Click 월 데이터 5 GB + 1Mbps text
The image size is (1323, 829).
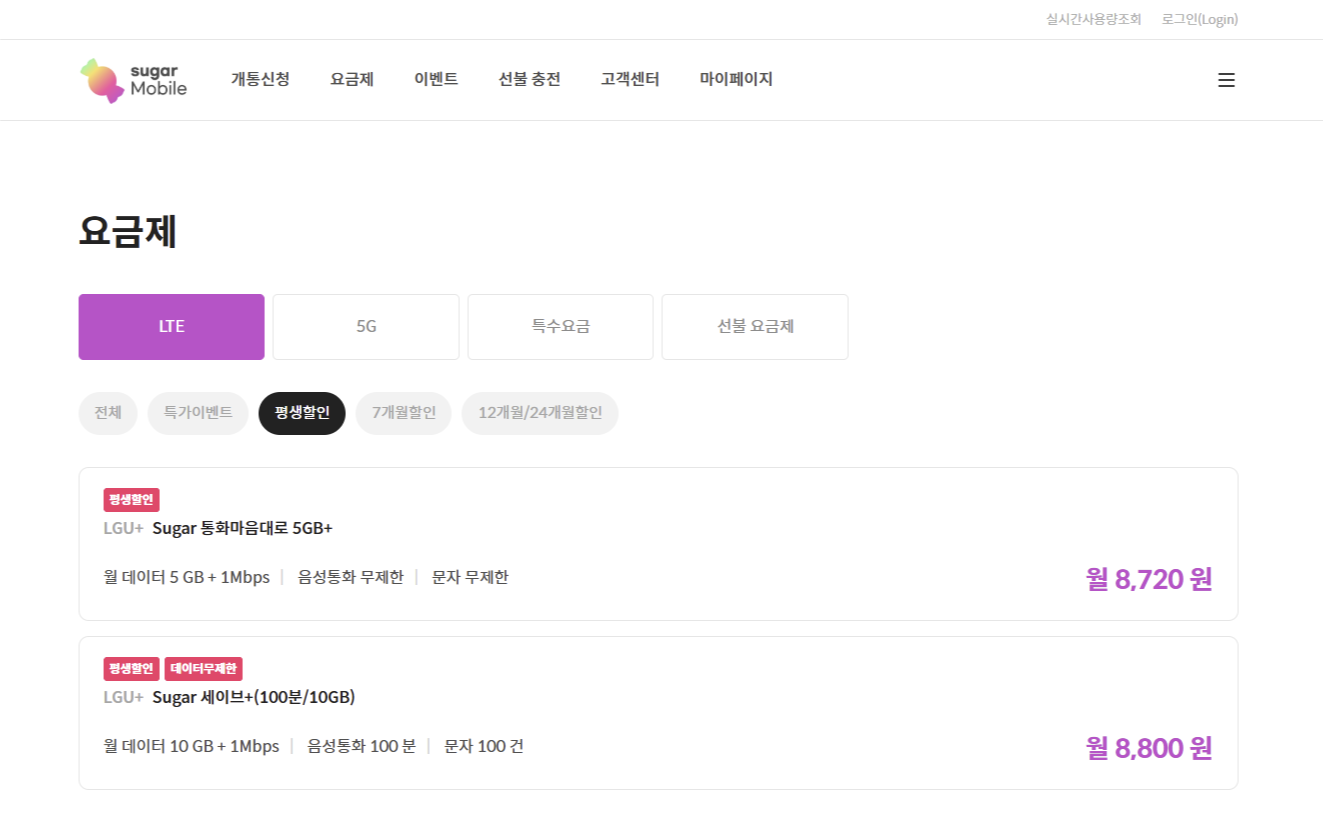(187, 577)
